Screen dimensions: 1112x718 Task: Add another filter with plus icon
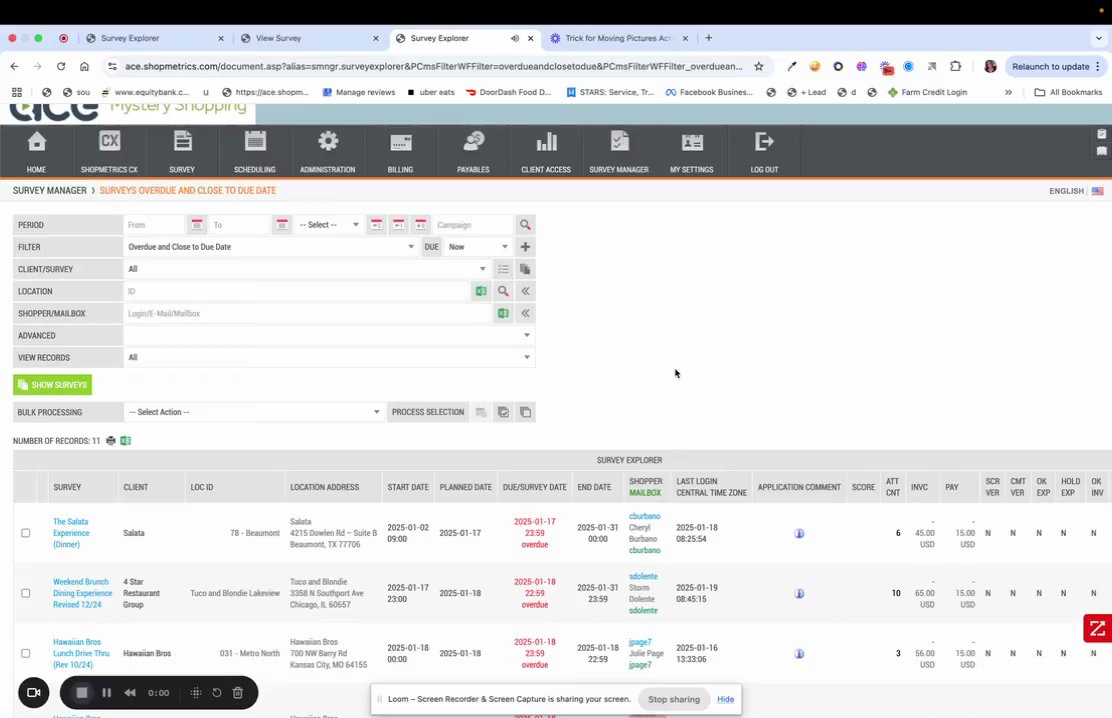[x=525, y=247]
